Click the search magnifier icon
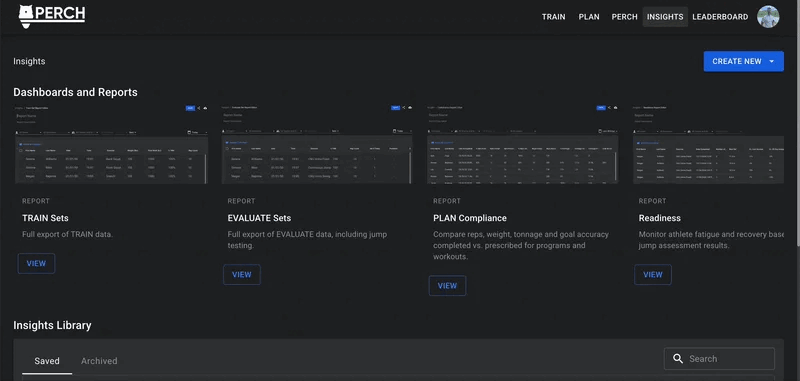800x381 pixels. tap(678, 359)
